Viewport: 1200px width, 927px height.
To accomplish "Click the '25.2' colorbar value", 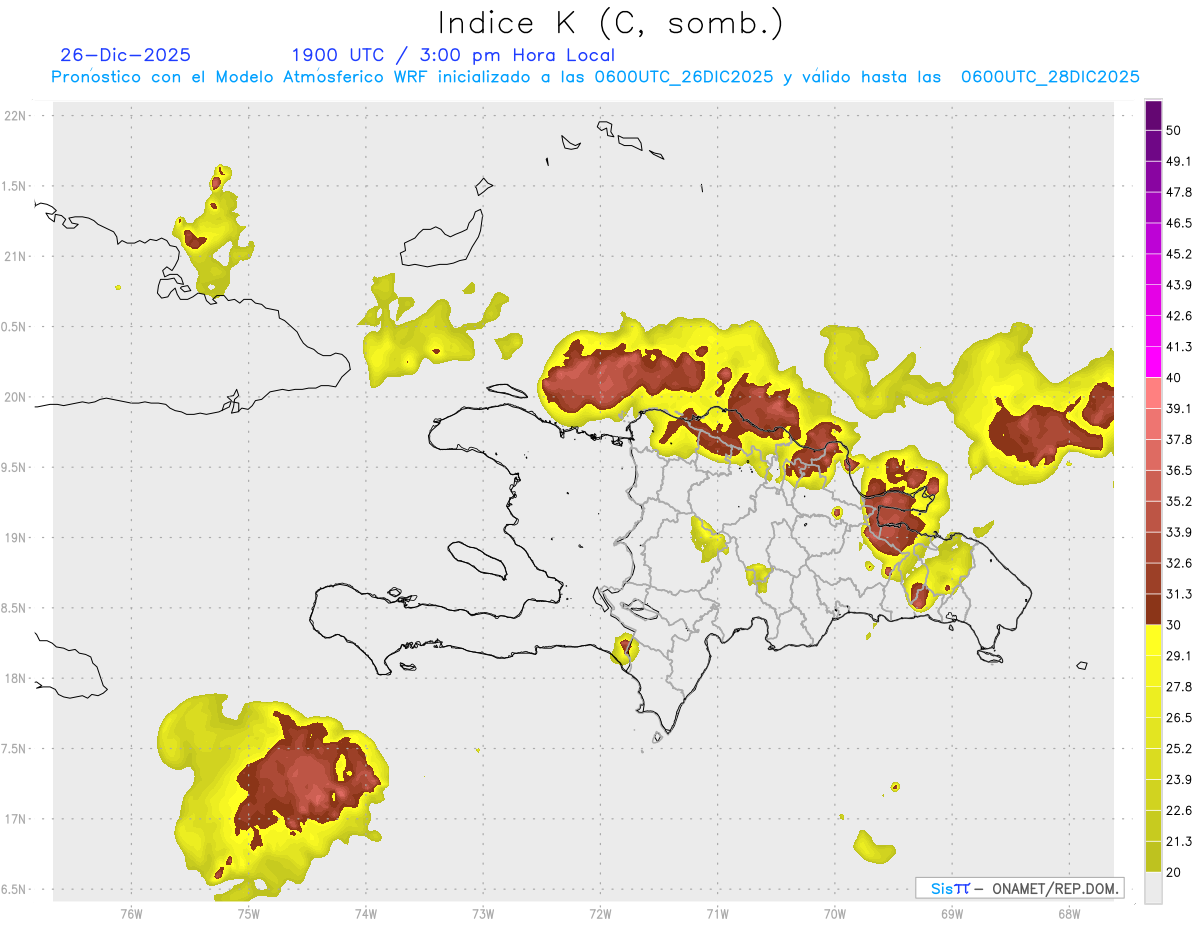I will 1179,748.
